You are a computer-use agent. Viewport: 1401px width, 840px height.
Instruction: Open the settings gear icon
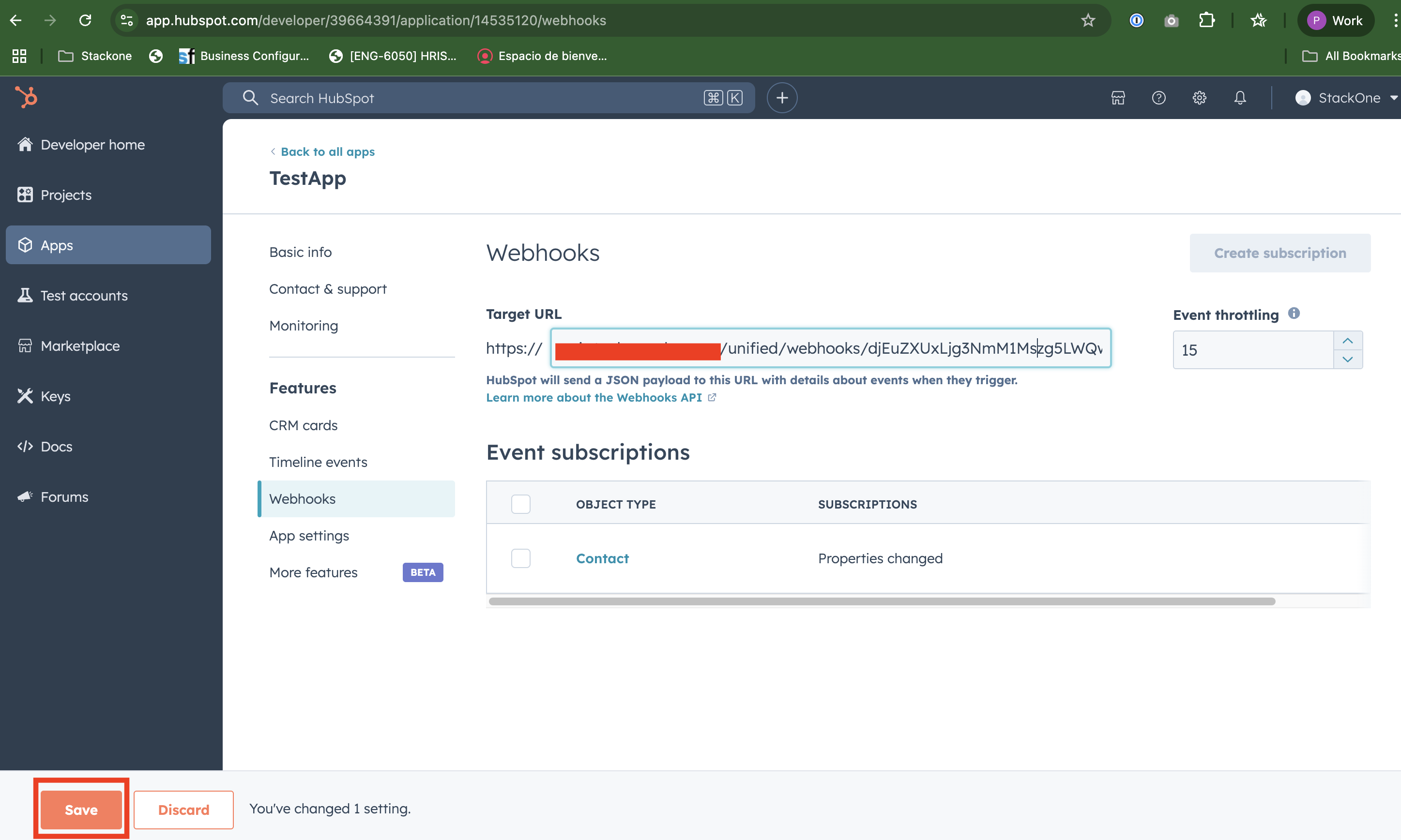pos(1200,98)
